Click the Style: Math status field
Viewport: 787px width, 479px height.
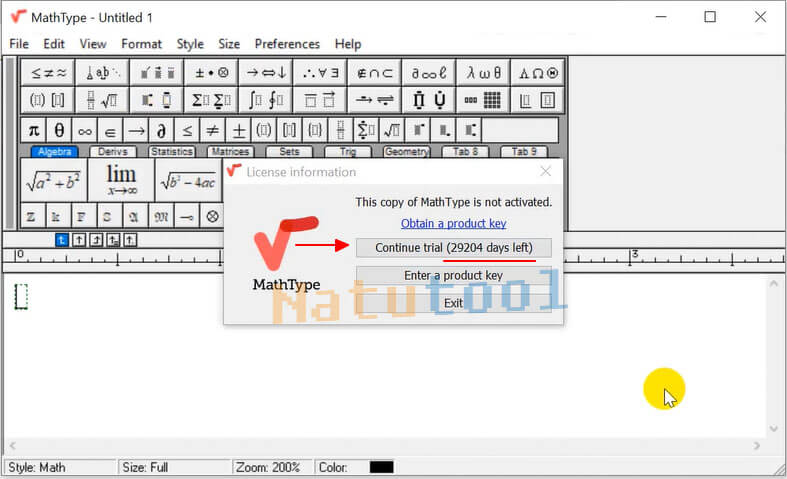pyautogui.click(x=59, y=467)
